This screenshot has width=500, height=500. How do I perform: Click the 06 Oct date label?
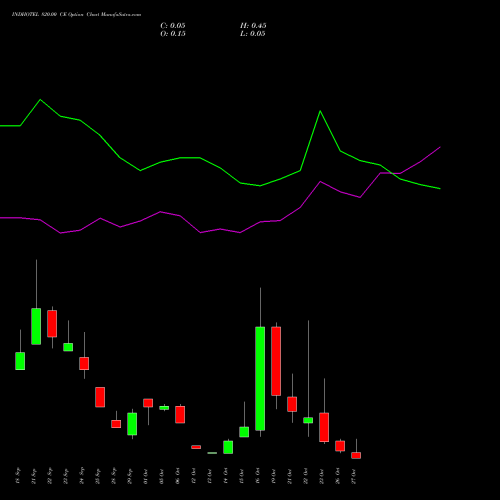click(178, 476)
